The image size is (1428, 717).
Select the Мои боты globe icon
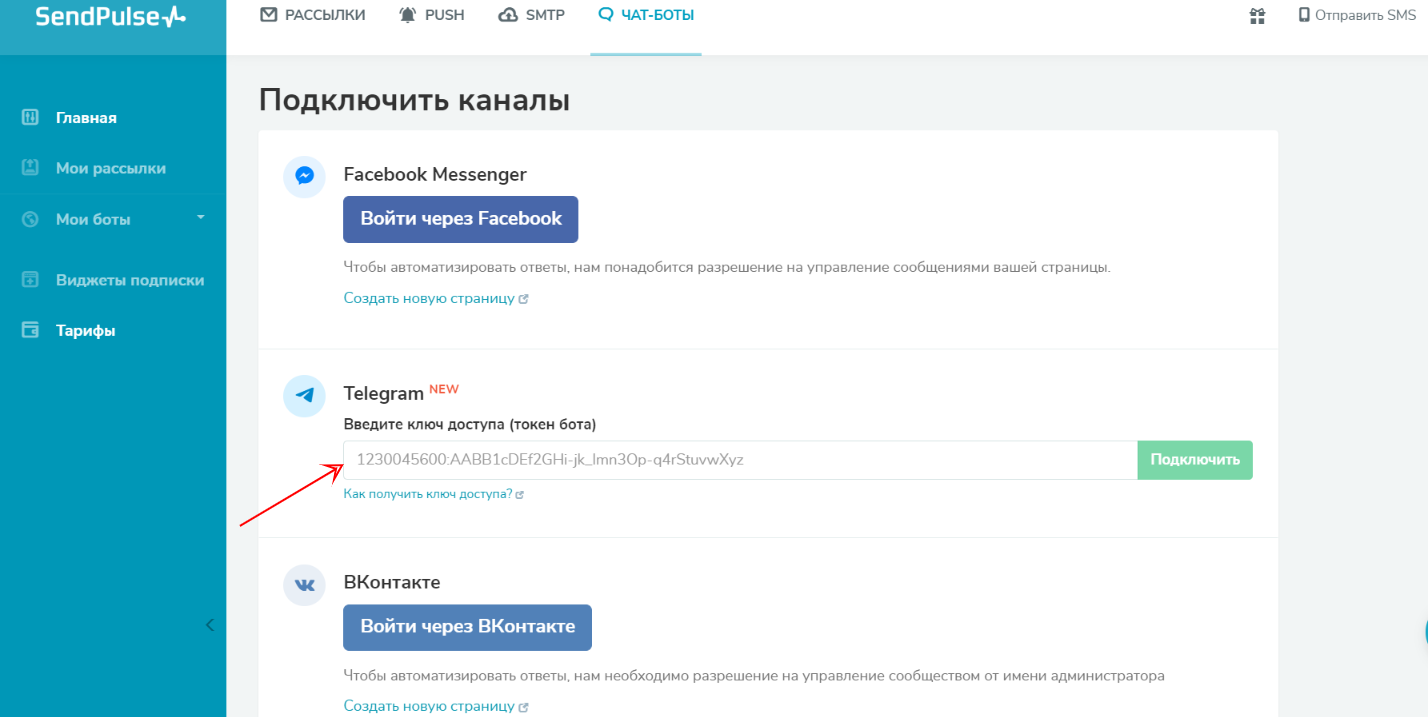30,218
